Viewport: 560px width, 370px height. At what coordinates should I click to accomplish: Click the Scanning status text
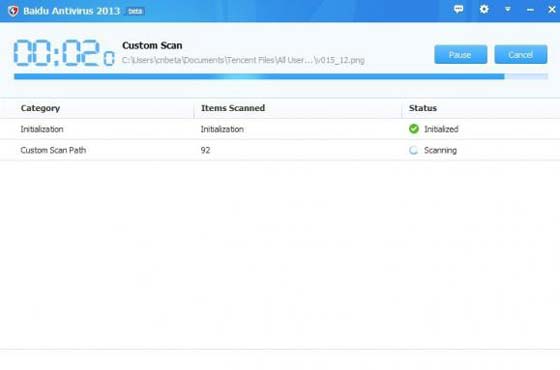click(440, 150)
